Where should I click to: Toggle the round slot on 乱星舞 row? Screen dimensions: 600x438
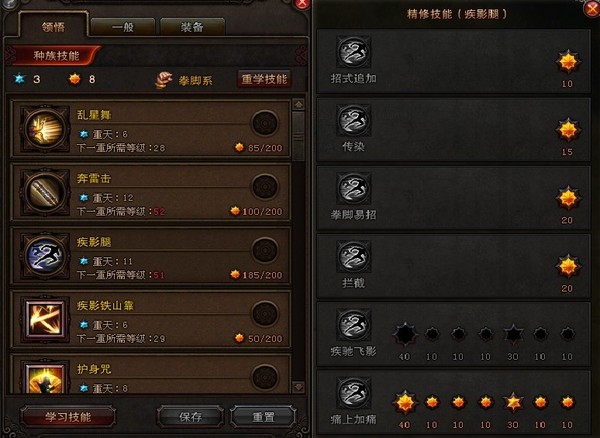pyautogui.click(x=265, y=123)
